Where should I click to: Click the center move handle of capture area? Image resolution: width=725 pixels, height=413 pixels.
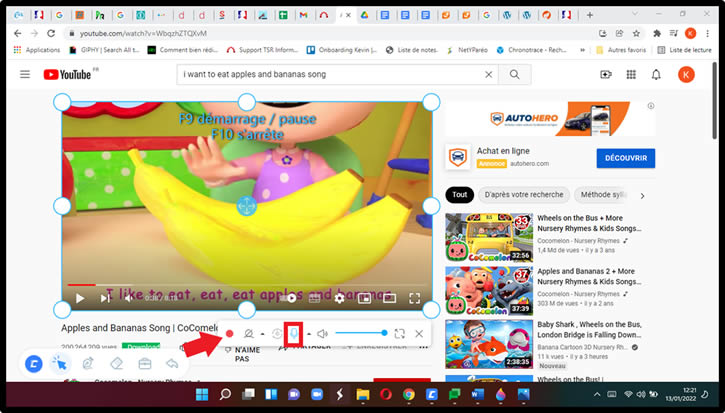pos(246,206)
